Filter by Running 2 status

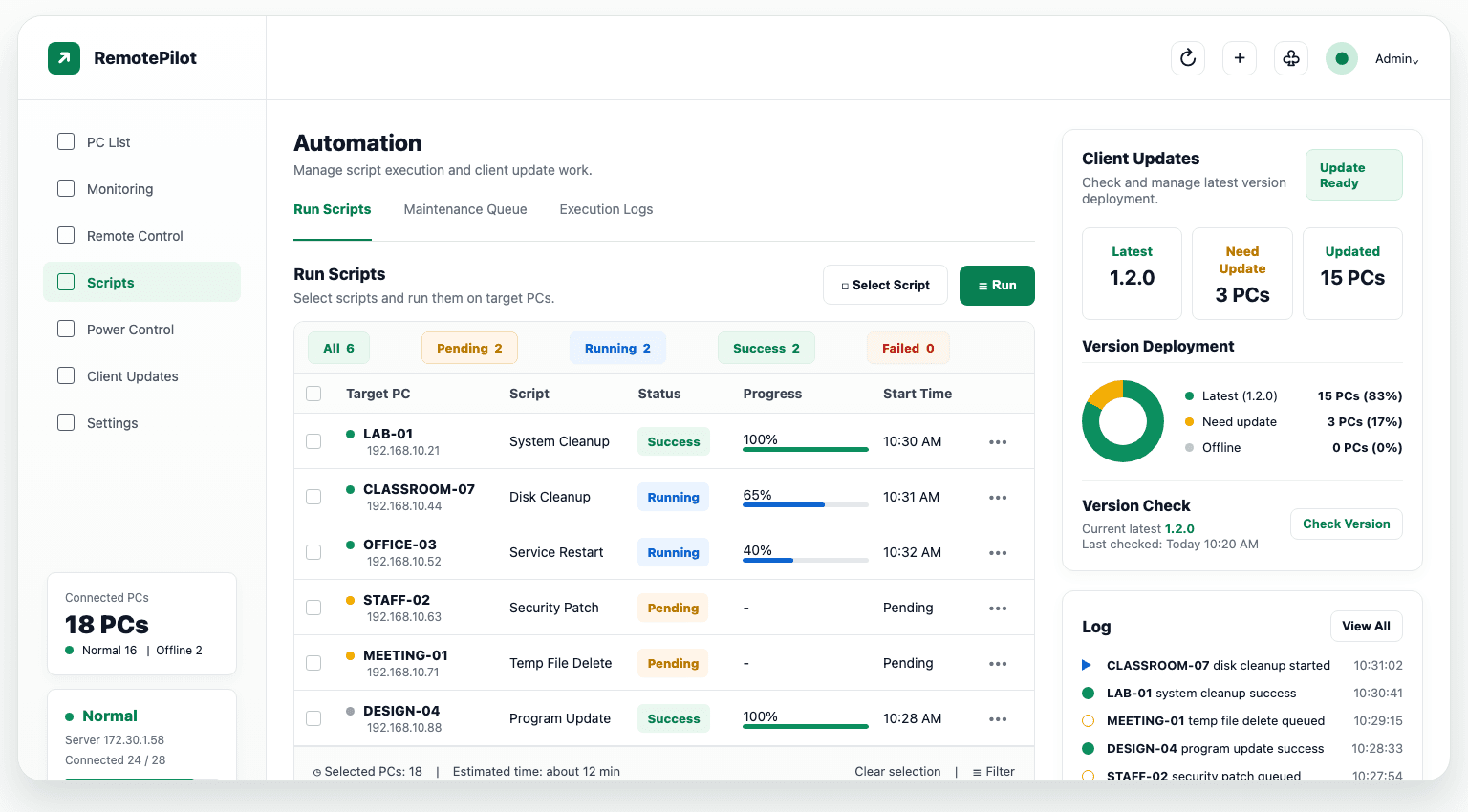(617, 348)
